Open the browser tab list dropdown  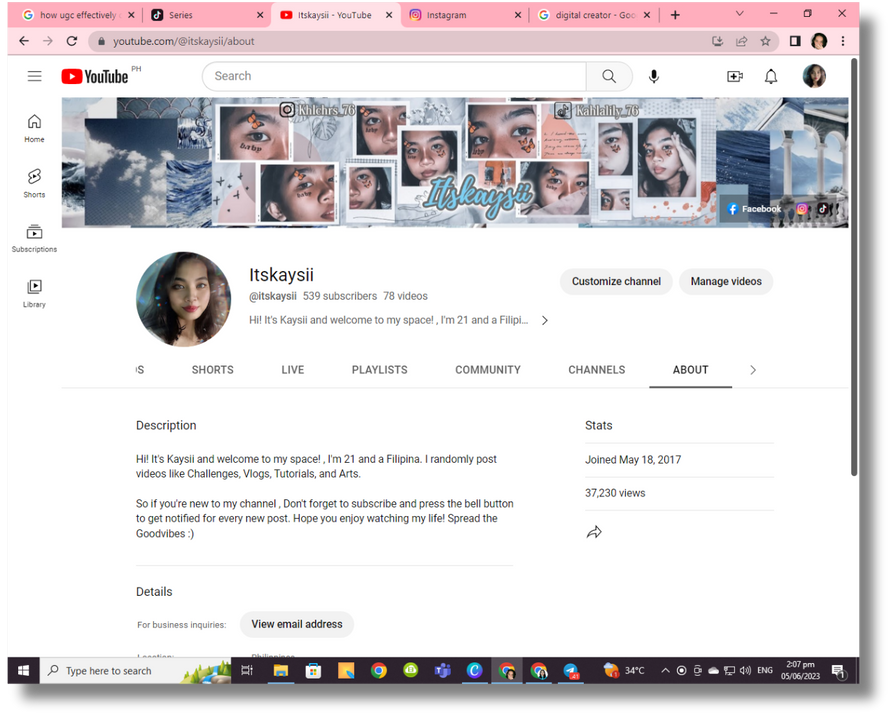point(740,15)
